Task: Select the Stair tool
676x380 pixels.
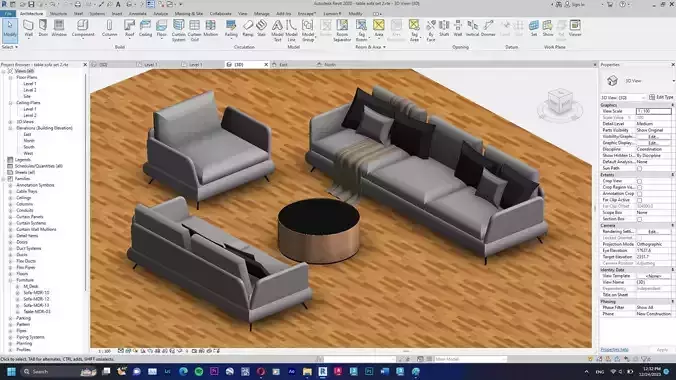Action: 261,28
